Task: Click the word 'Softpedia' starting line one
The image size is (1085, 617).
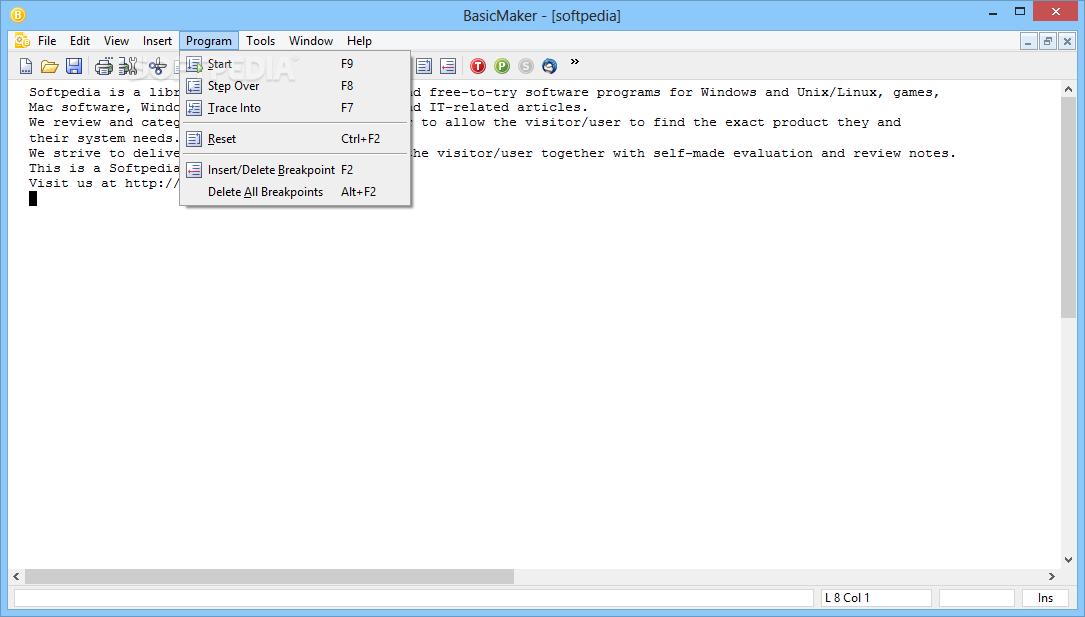Action: [64, 93]
